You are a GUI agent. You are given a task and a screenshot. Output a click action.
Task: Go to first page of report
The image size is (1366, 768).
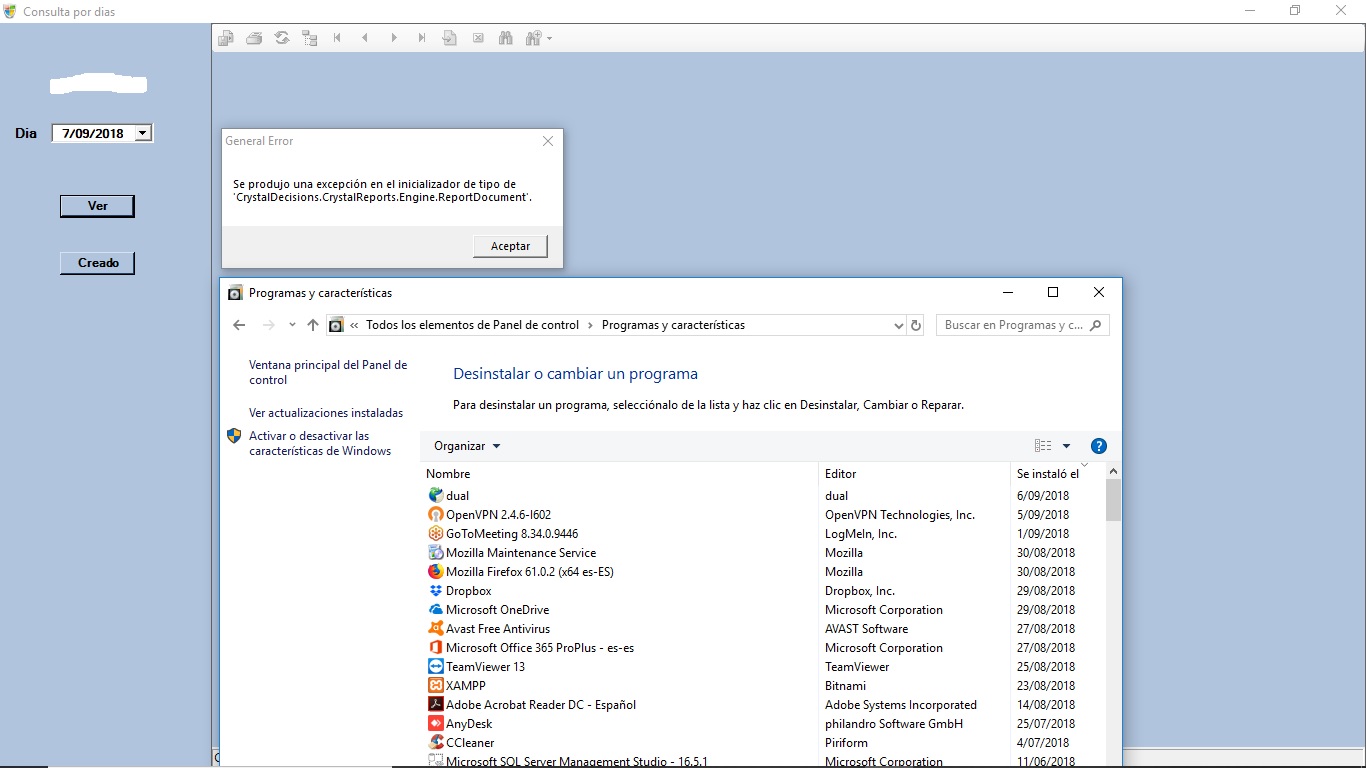[x=338, y=38]
